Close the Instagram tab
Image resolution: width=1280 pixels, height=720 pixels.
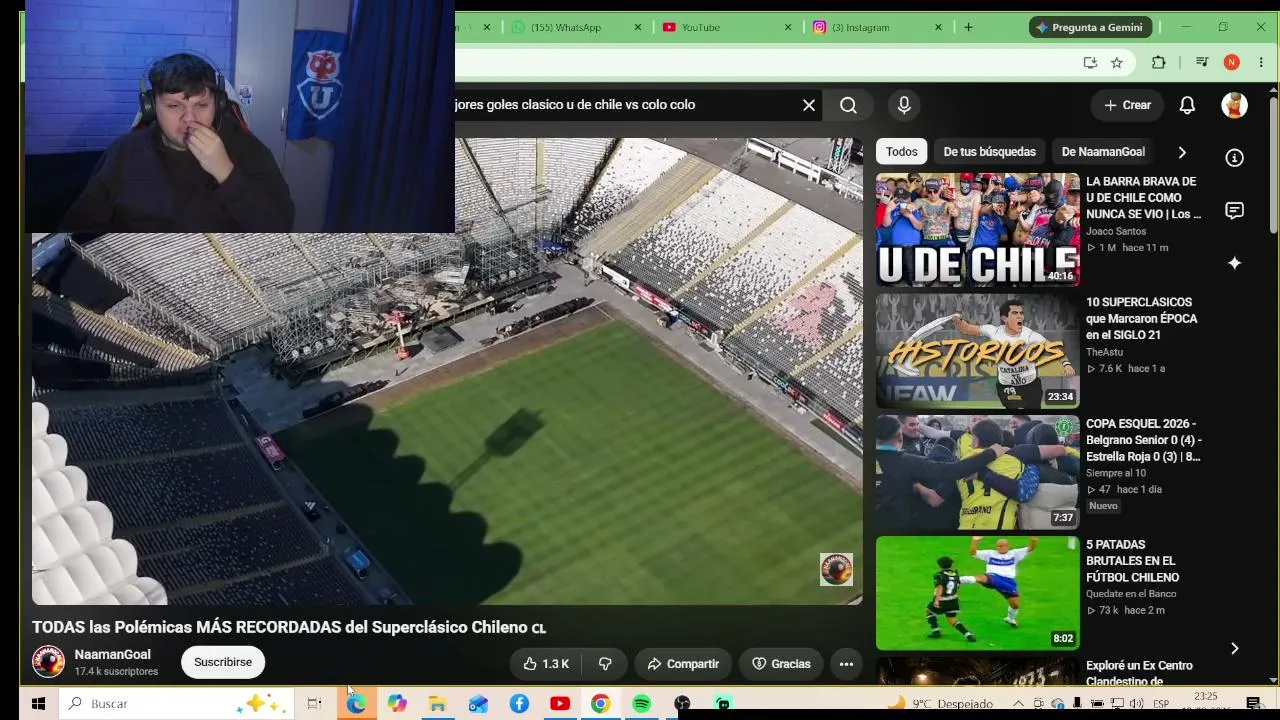[938, 27]
